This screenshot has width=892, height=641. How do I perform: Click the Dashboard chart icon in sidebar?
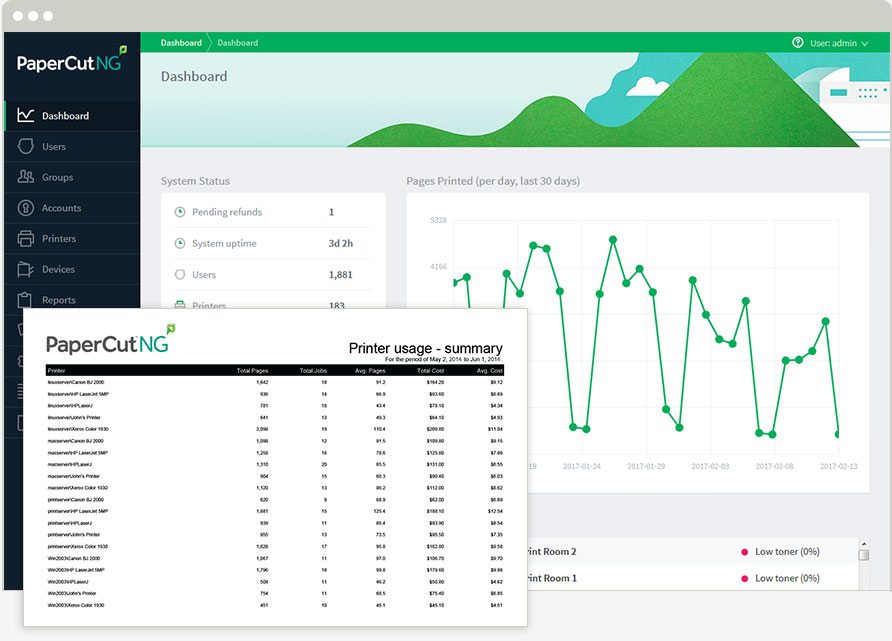pos(26,116)
